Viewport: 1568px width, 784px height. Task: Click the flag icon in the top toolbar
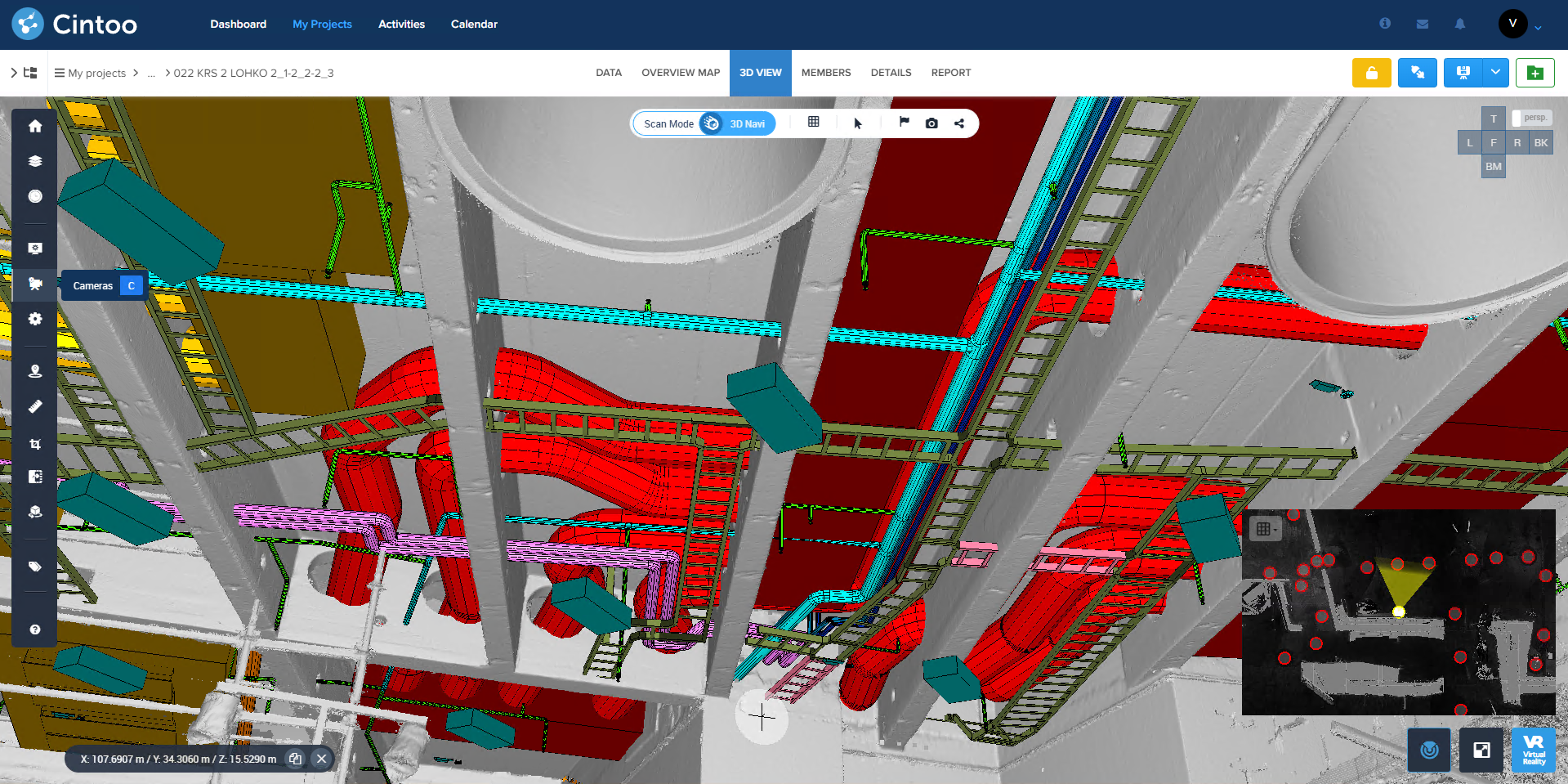pos(904,122)
